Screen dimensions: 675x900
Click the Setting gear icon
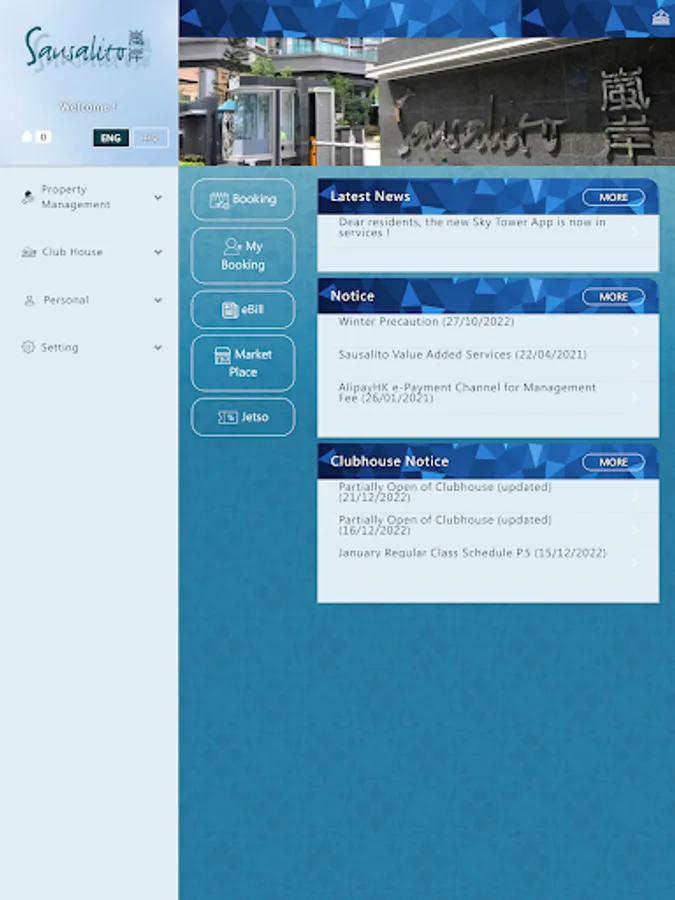[28, 347]
